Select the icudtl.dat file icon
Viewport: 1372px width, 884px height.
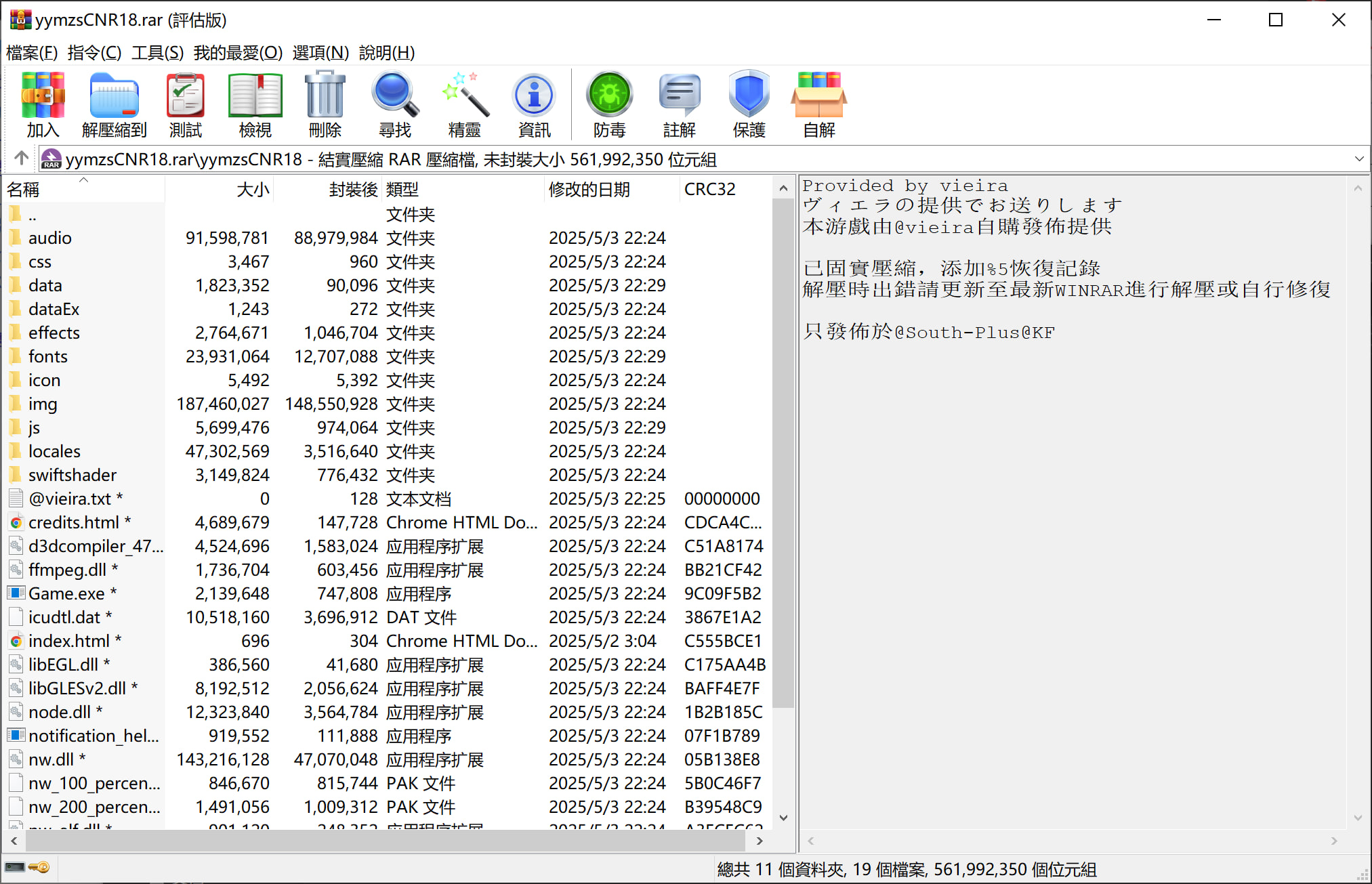(16, 617)
